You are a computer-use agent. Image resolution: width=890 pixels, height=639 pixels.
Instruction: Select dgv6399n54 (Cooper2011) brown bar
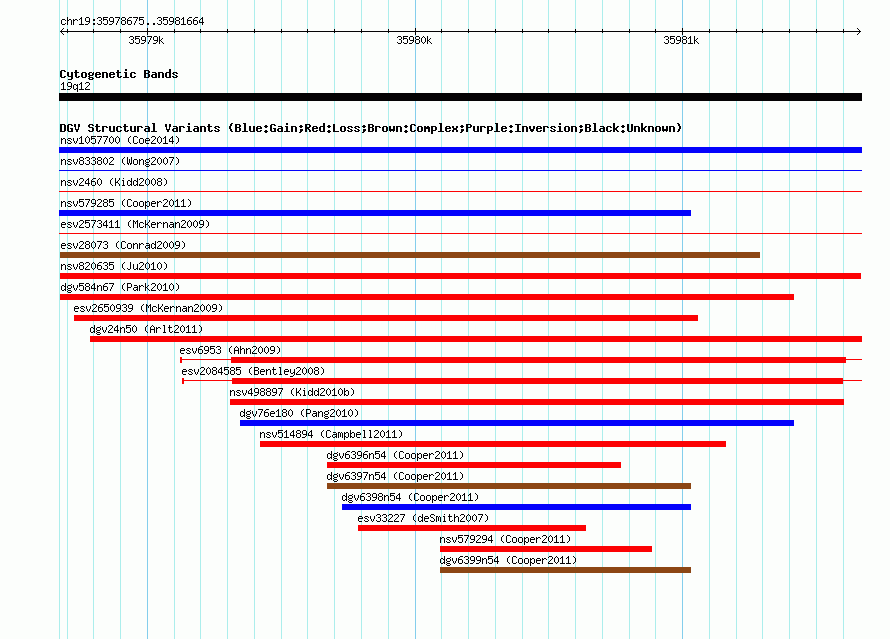click(565, 570)
